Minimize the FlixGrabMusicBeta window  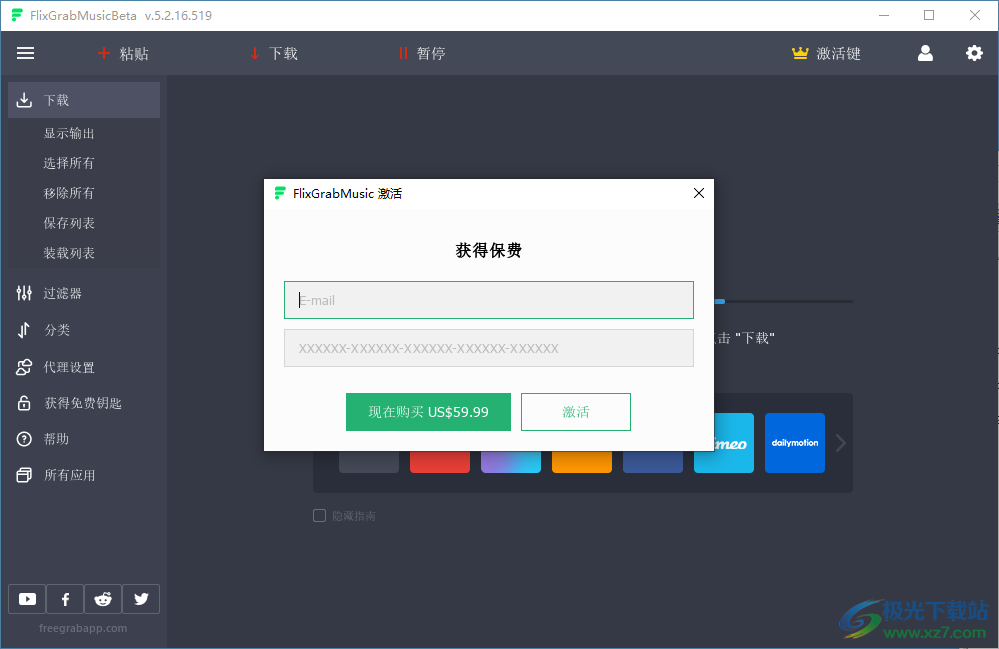tap(884, 15)
